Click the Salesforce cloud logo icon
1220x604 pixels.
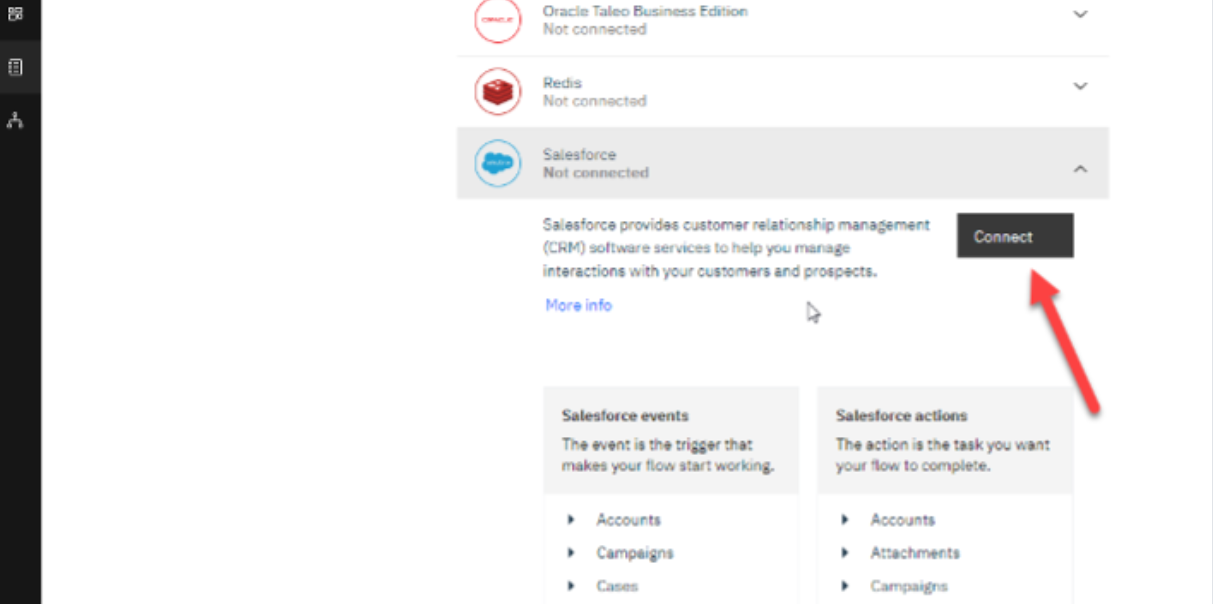[498, 163]
